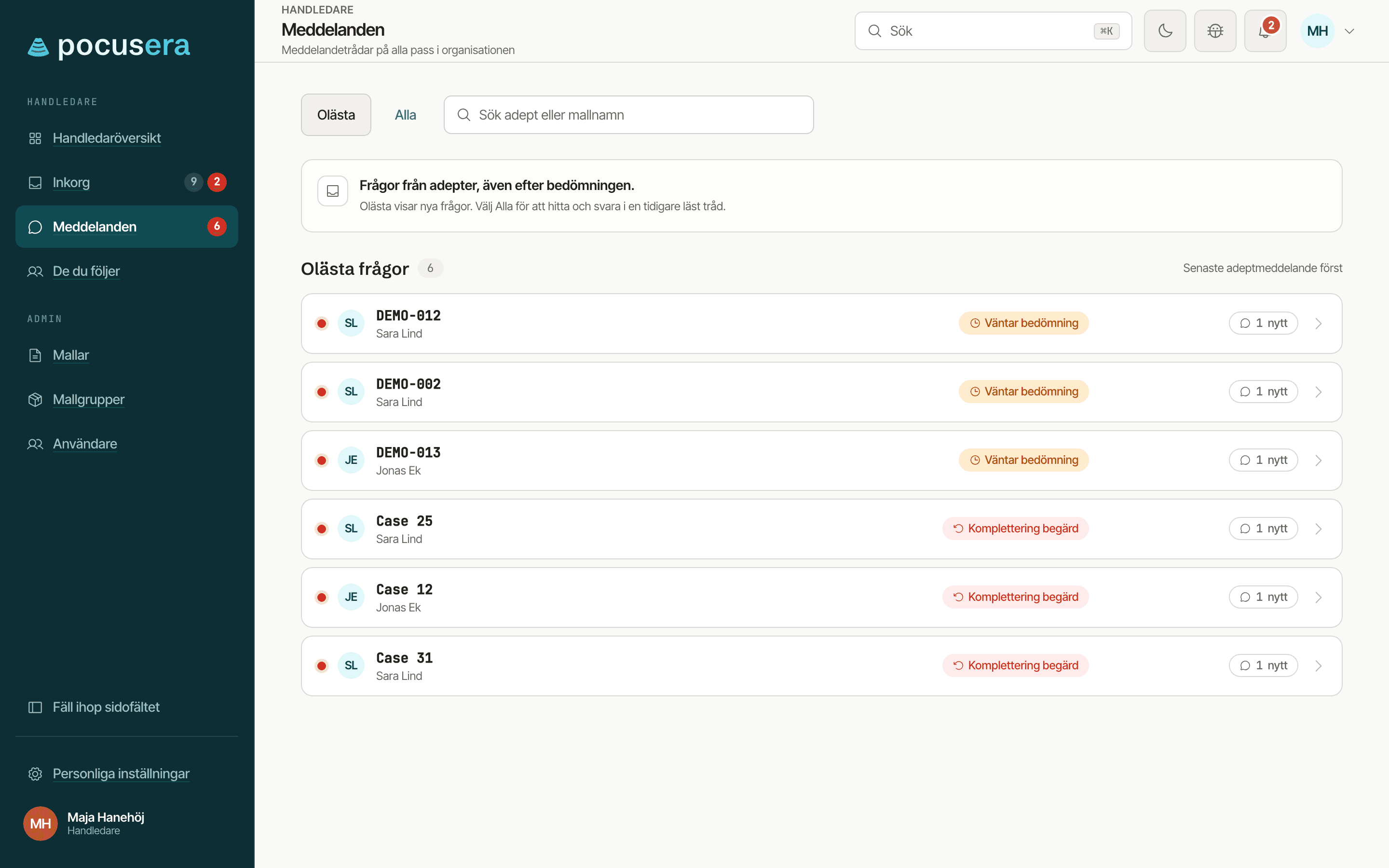Open notifications bell with 2 badge
The image size is (1389, 868).
[1265, 31]
